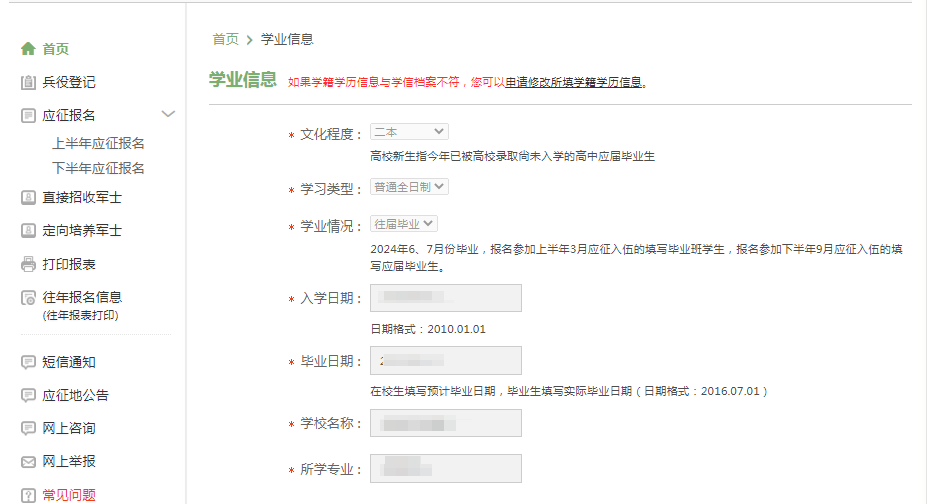Click the home icon beside 首页
This screenshot has width=927, height=504.
coord(28,49)
